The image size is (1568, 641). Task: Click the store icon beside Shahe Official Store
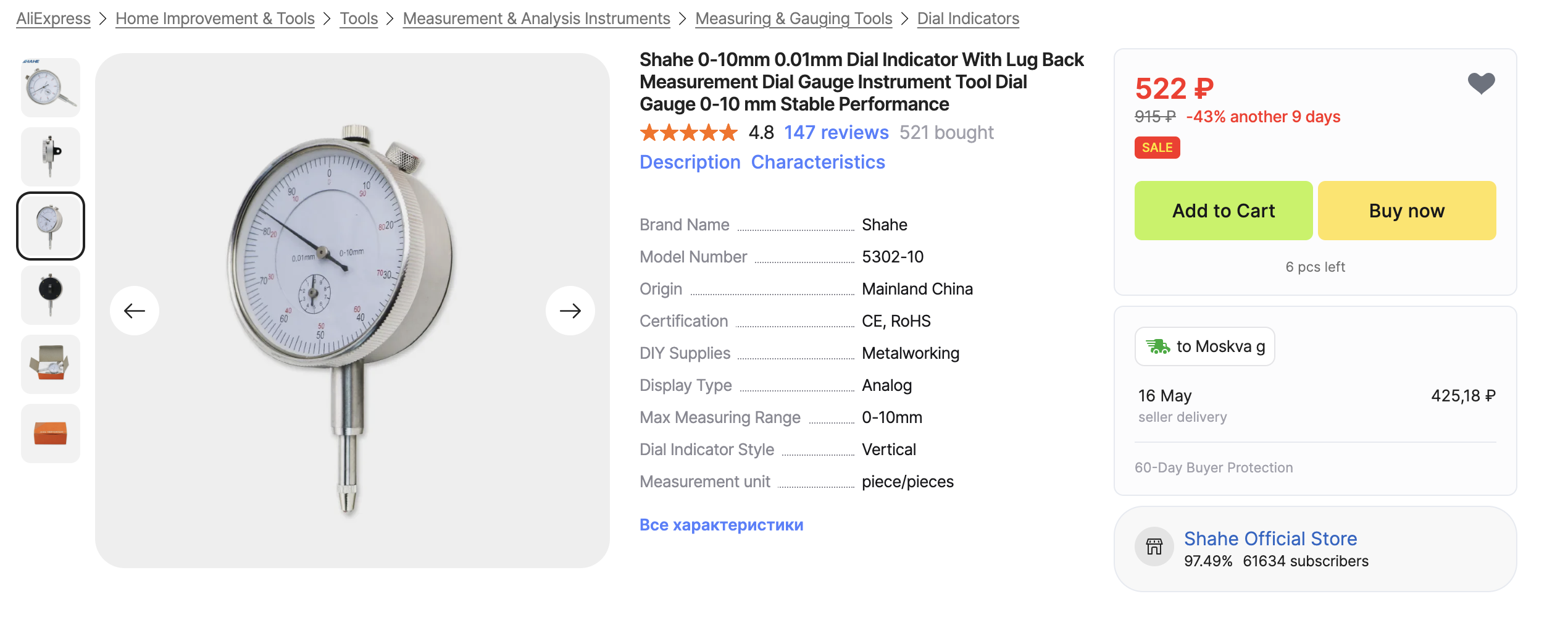click(1154, 547)
